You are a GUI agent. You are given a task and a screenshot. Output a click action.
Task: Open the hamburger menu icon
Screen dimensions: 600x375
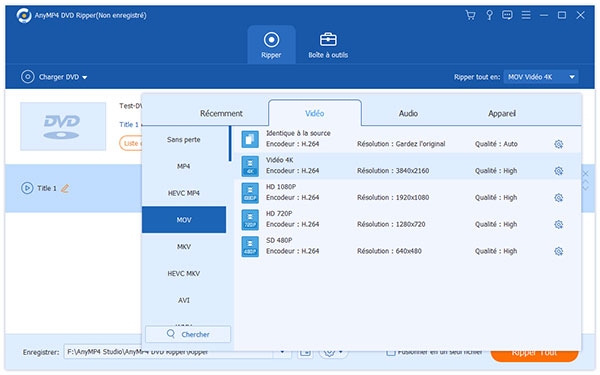pyautogui.click(x=526, y=15)
